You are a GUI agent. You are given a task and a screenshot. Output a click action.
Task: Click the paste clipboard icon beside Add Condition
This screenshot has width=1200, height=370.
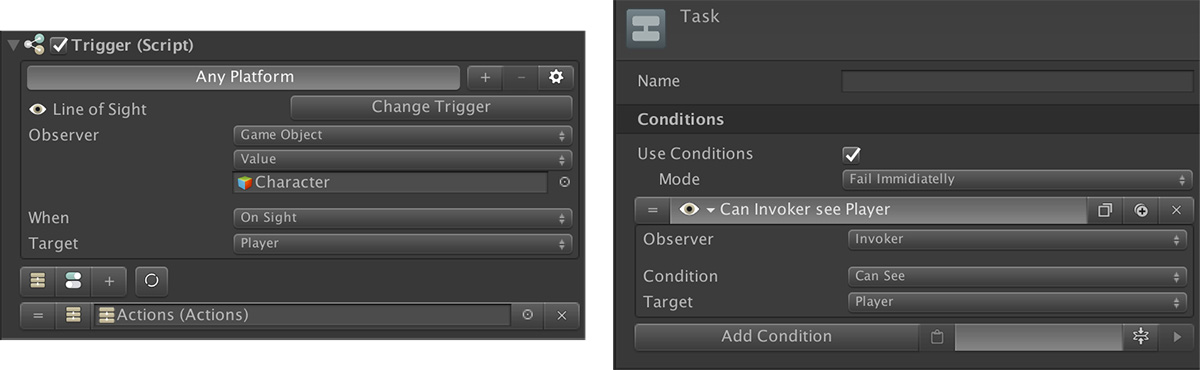937,337
